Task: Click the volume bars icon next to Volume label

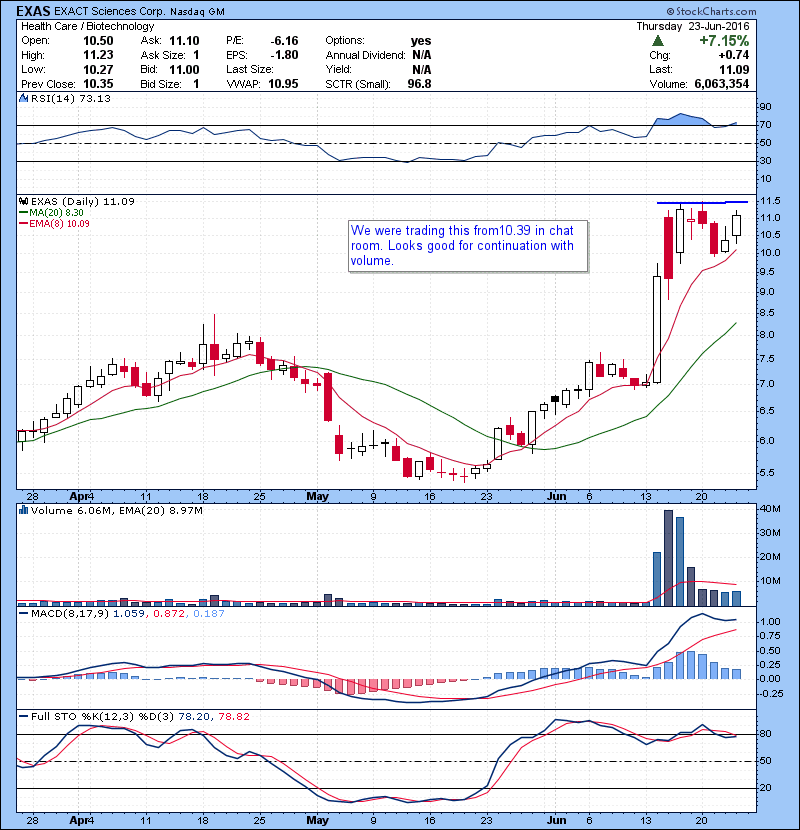Action: pos(23,510)
